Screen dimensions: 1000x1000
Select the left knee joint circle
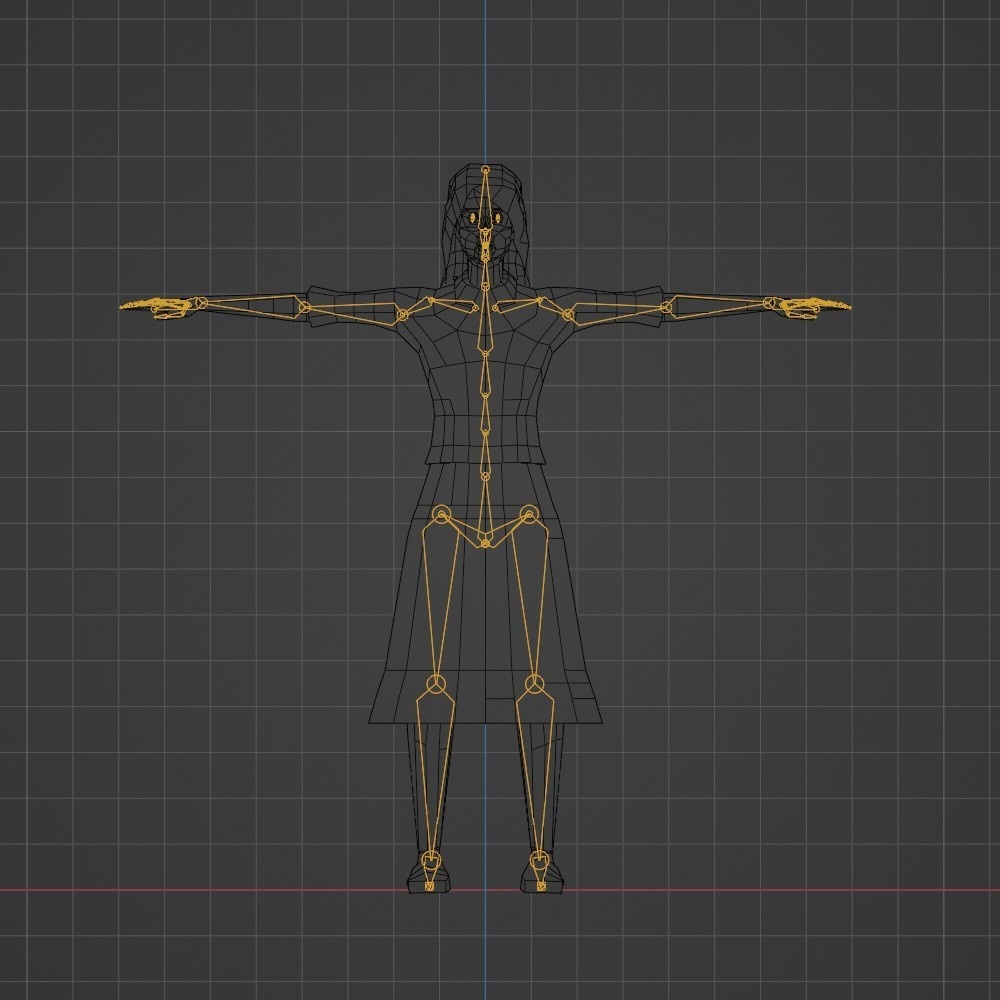pos(435,685)
